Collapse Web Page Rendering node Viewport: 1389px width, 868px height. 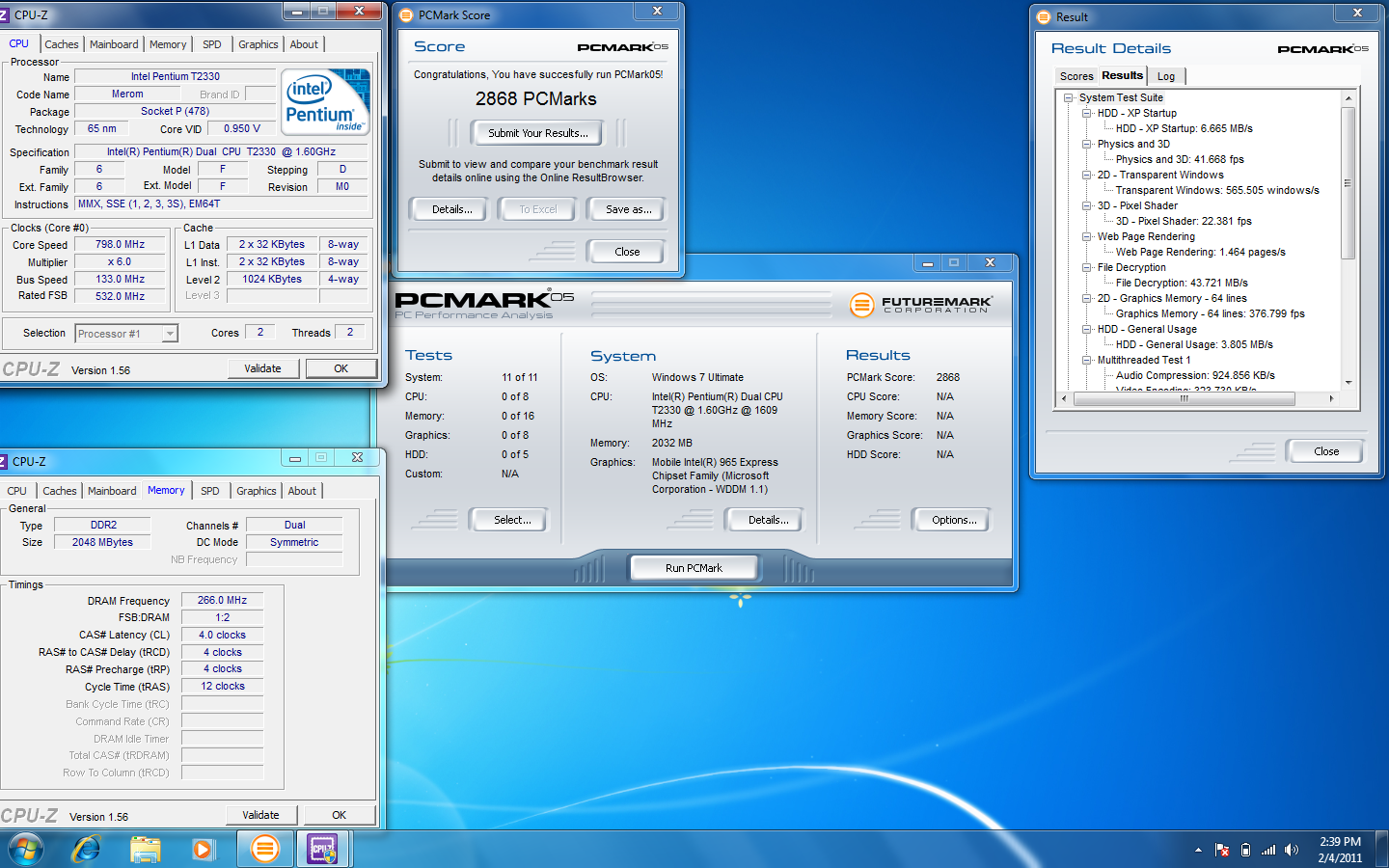tap(1086, 236)
